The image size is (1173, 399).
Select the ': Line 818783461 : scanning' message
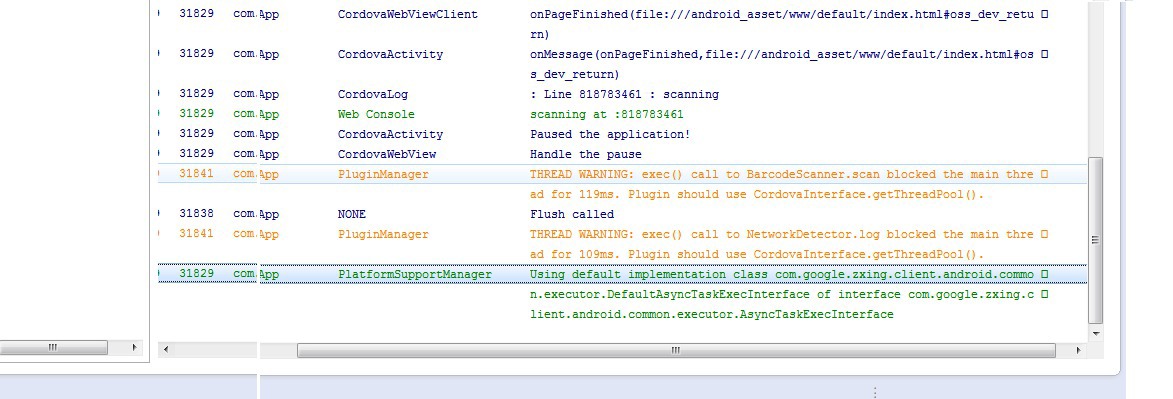[x=624, y=94]
